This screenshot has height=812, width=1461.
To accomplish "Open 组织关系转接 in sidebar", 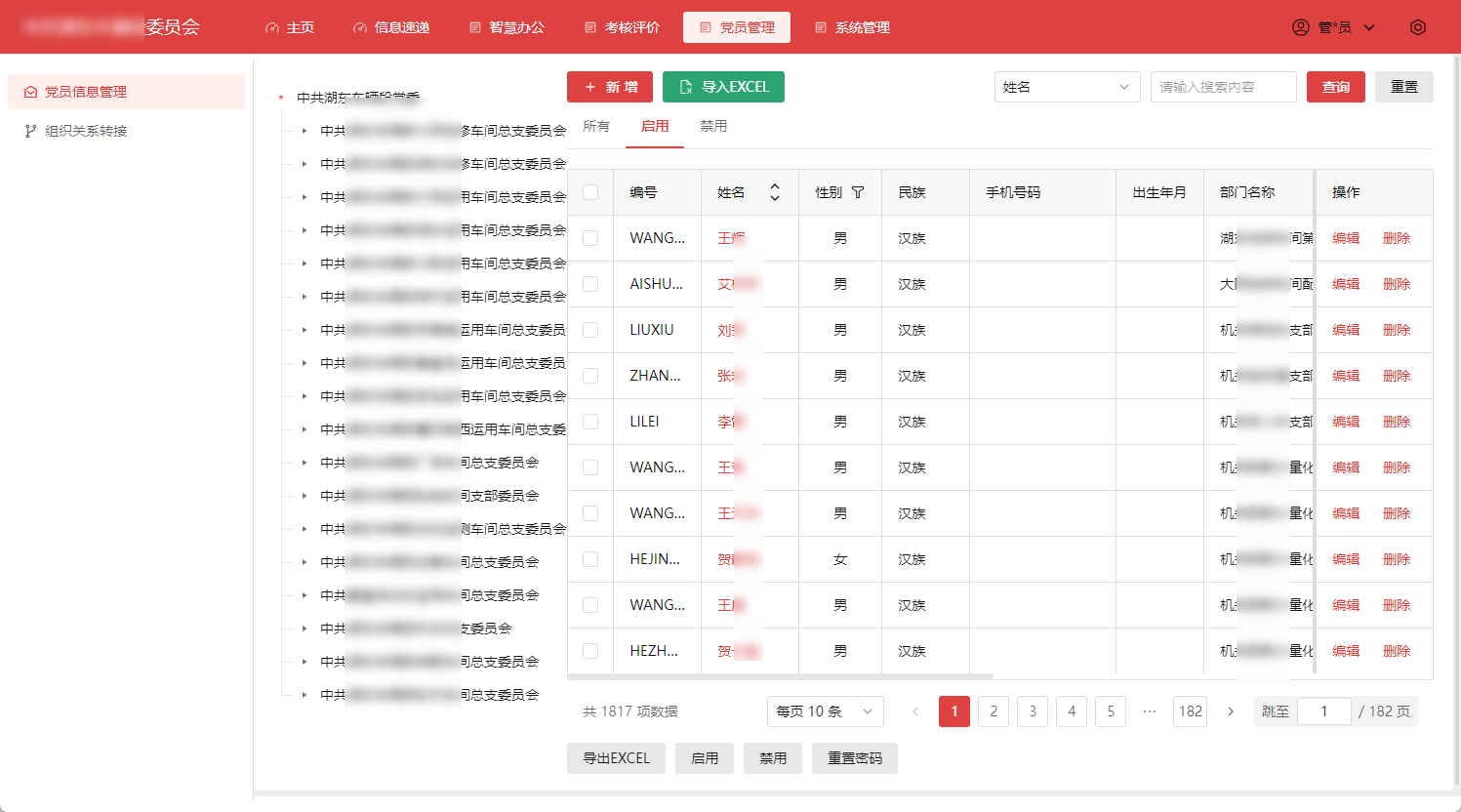I will pyautogui.click(x=126, y=131).
